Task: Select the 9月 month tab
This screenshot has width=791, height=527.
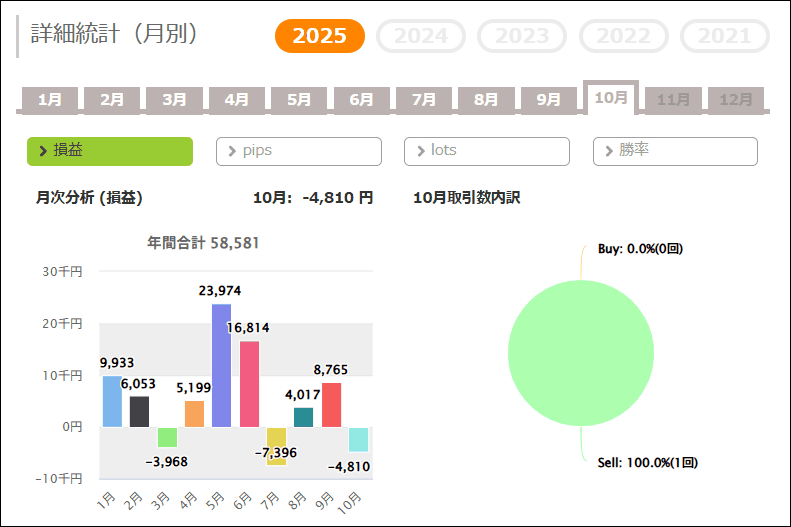Action: point(549,100)
